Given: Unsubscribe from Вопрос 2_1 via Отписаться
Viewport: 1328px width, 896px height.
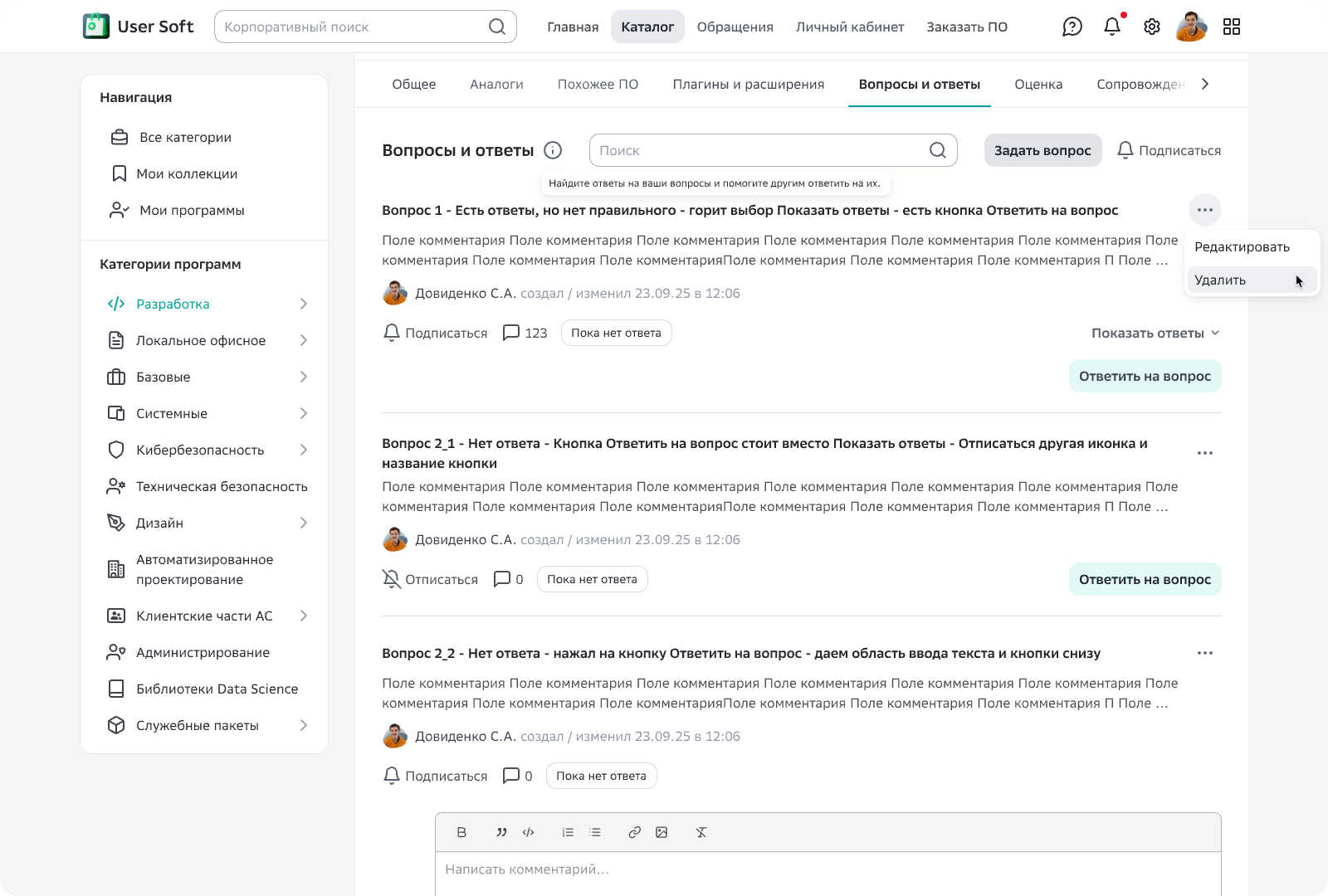Looking at the screenshot, I should [x=429, y=579].
